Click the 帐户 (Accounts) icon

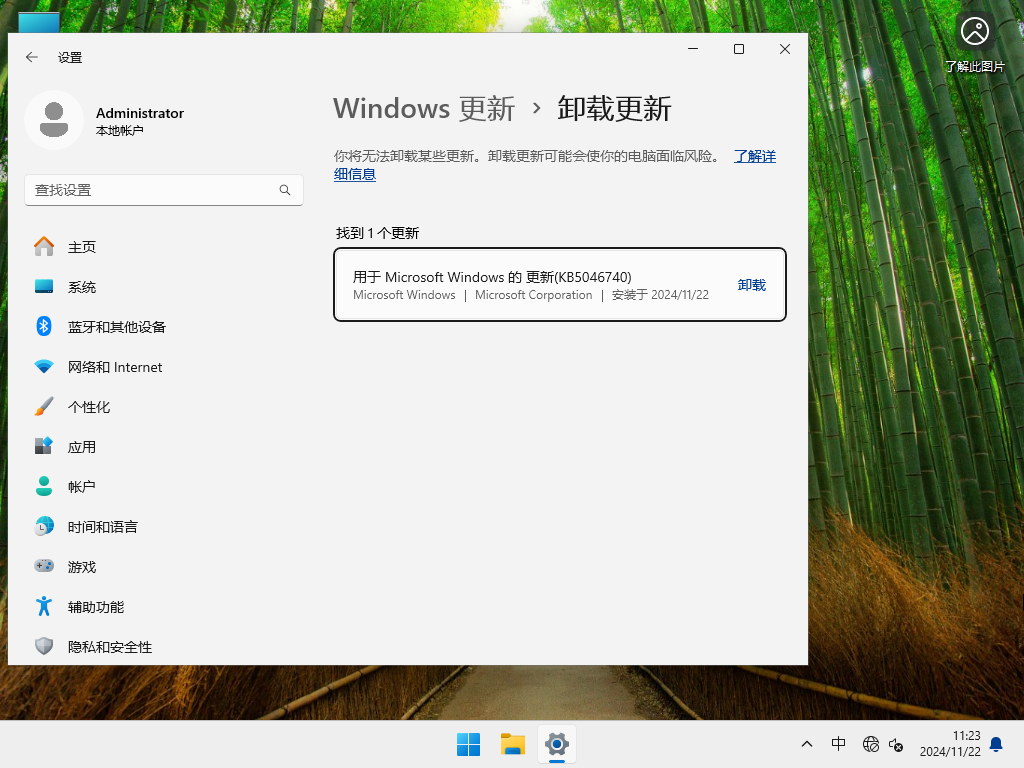coord(44,487)
